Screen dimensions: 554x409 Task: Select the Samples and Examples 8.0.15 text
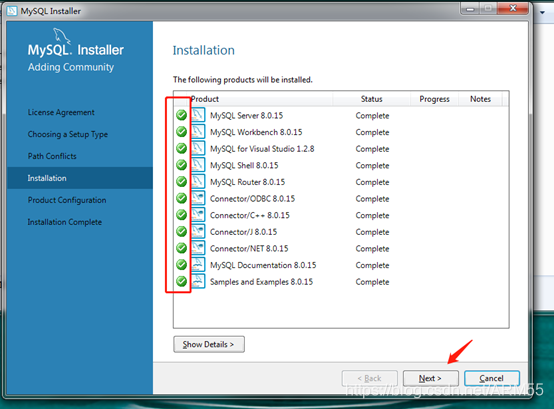(x=261, y=281)
